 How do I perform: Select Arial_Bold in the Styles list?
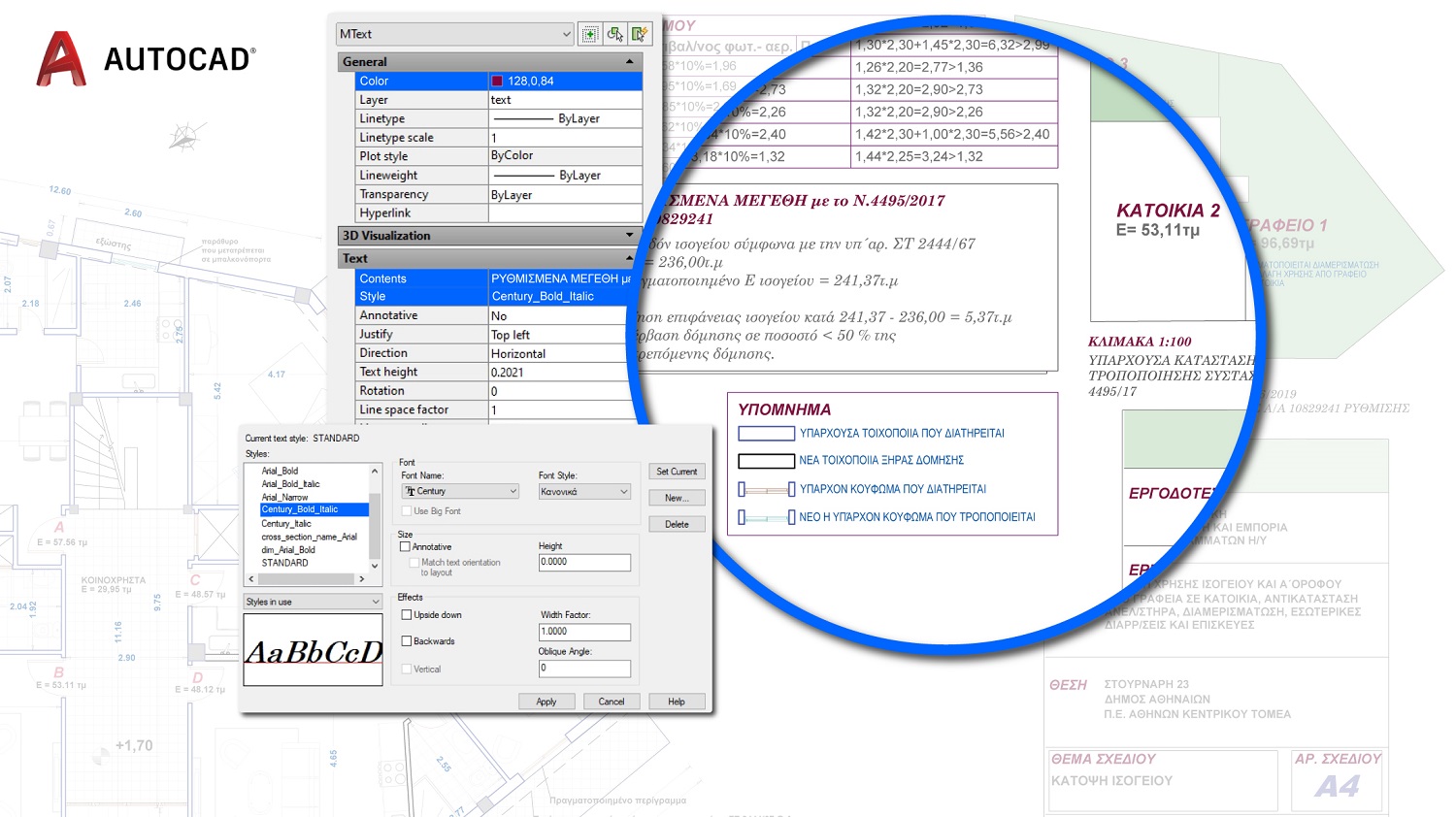pos(280,471)
